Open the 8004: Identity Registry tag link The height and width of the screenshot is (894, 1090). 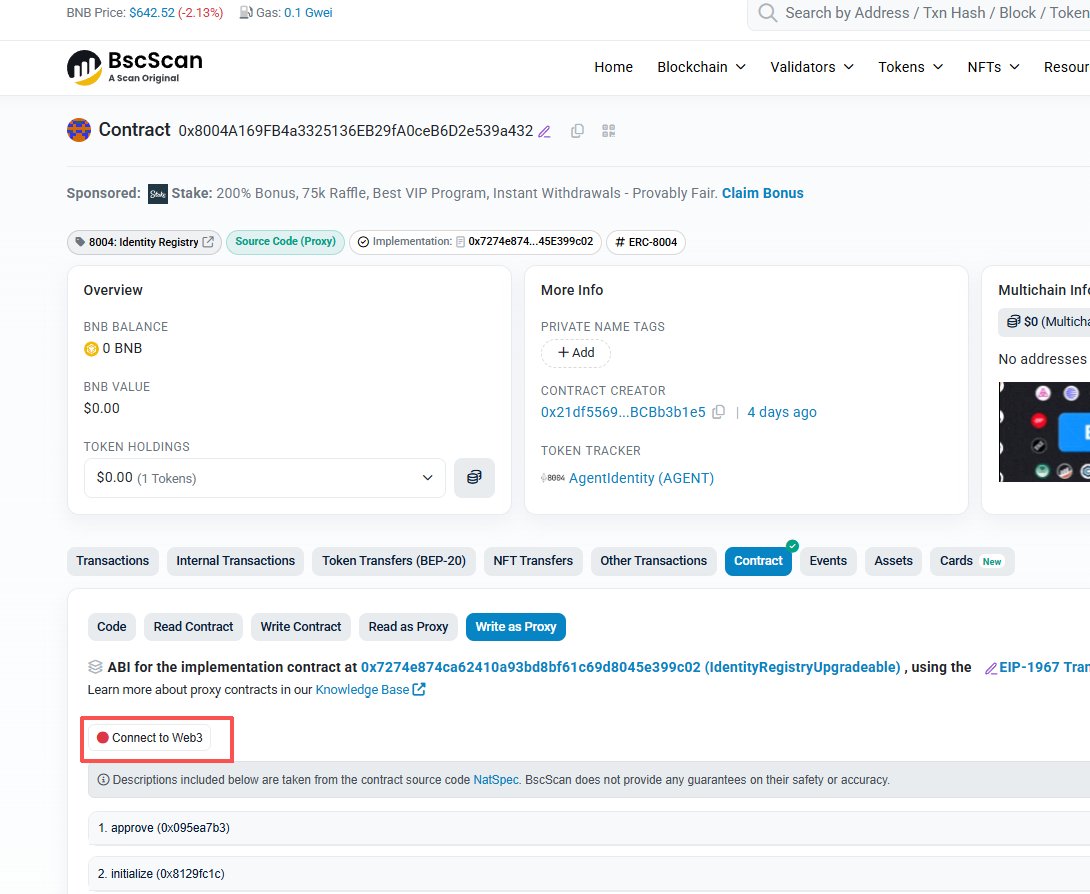pyautogui.click(x=145, y=242)
